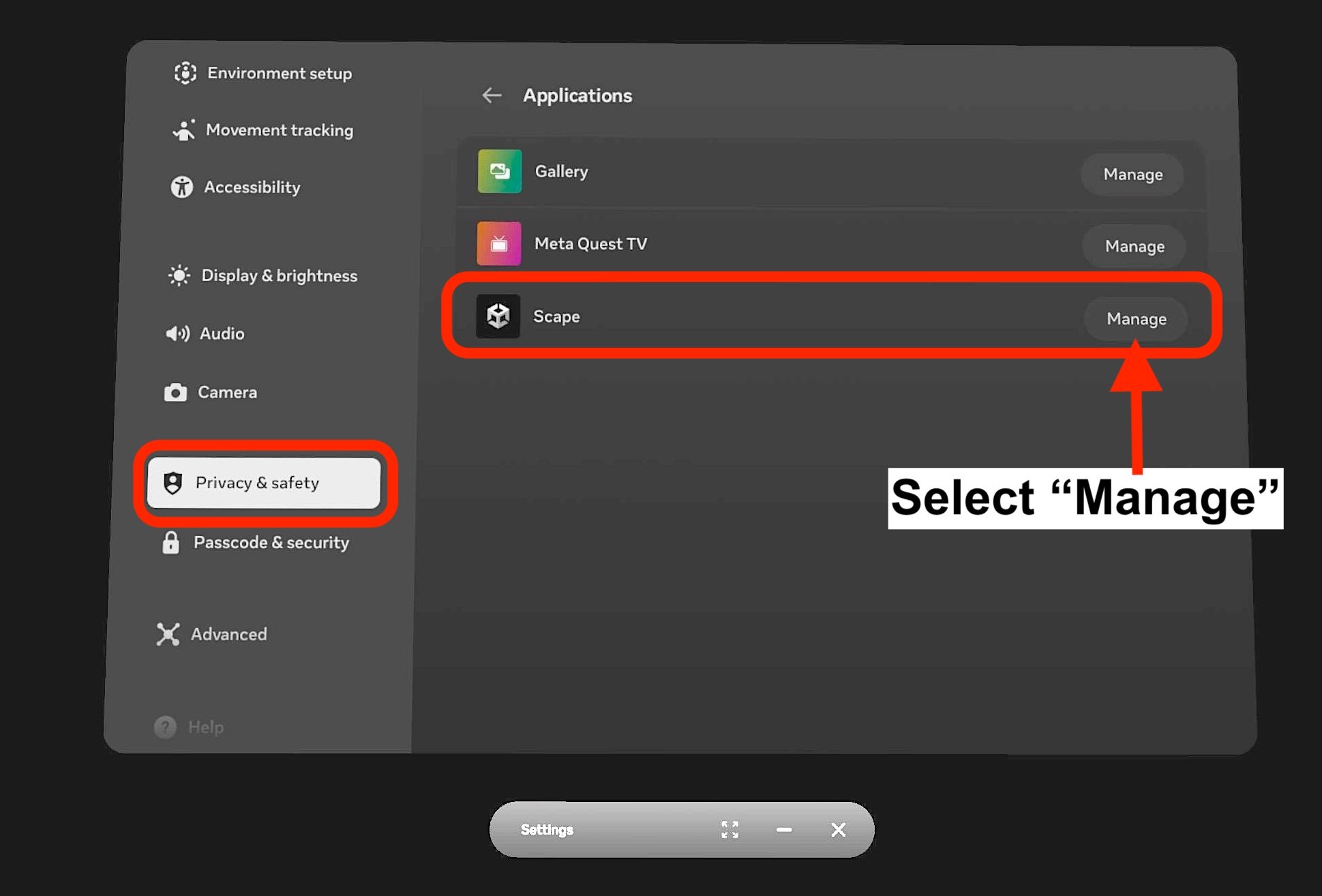The width and height of the screenshot is (1322, 896).
Task: Click the Gallery app name
Action: click(x=561, y=171)
